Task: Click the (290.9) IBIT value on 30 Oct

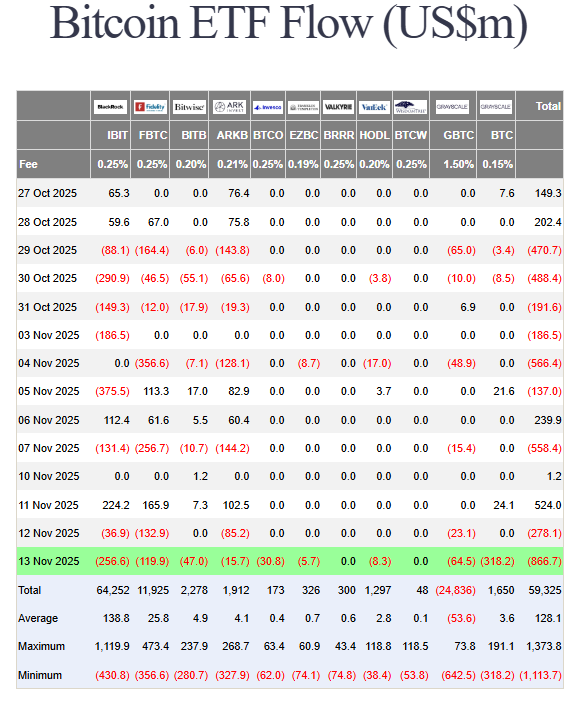Action: [x=112, y=278]
